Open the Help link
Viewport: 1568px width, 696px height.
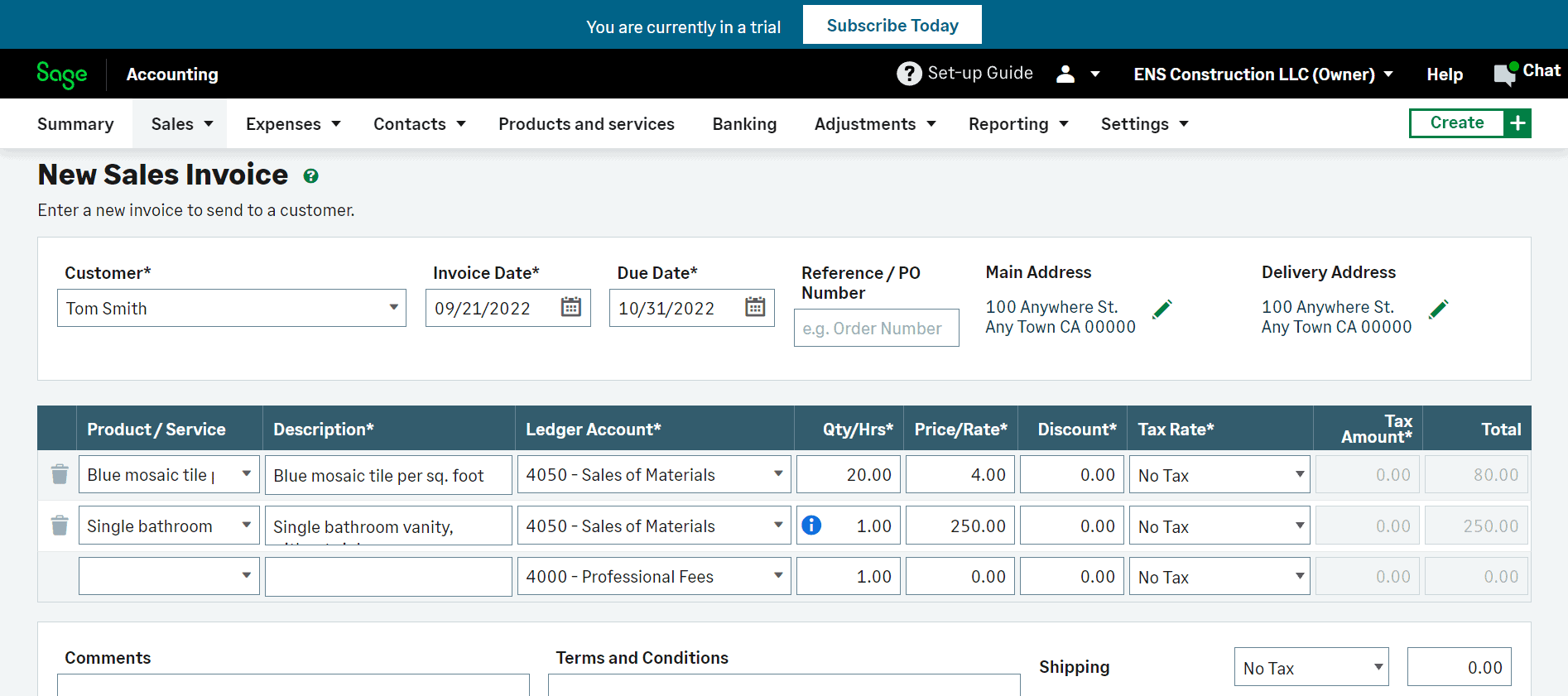coord(1445,74)
